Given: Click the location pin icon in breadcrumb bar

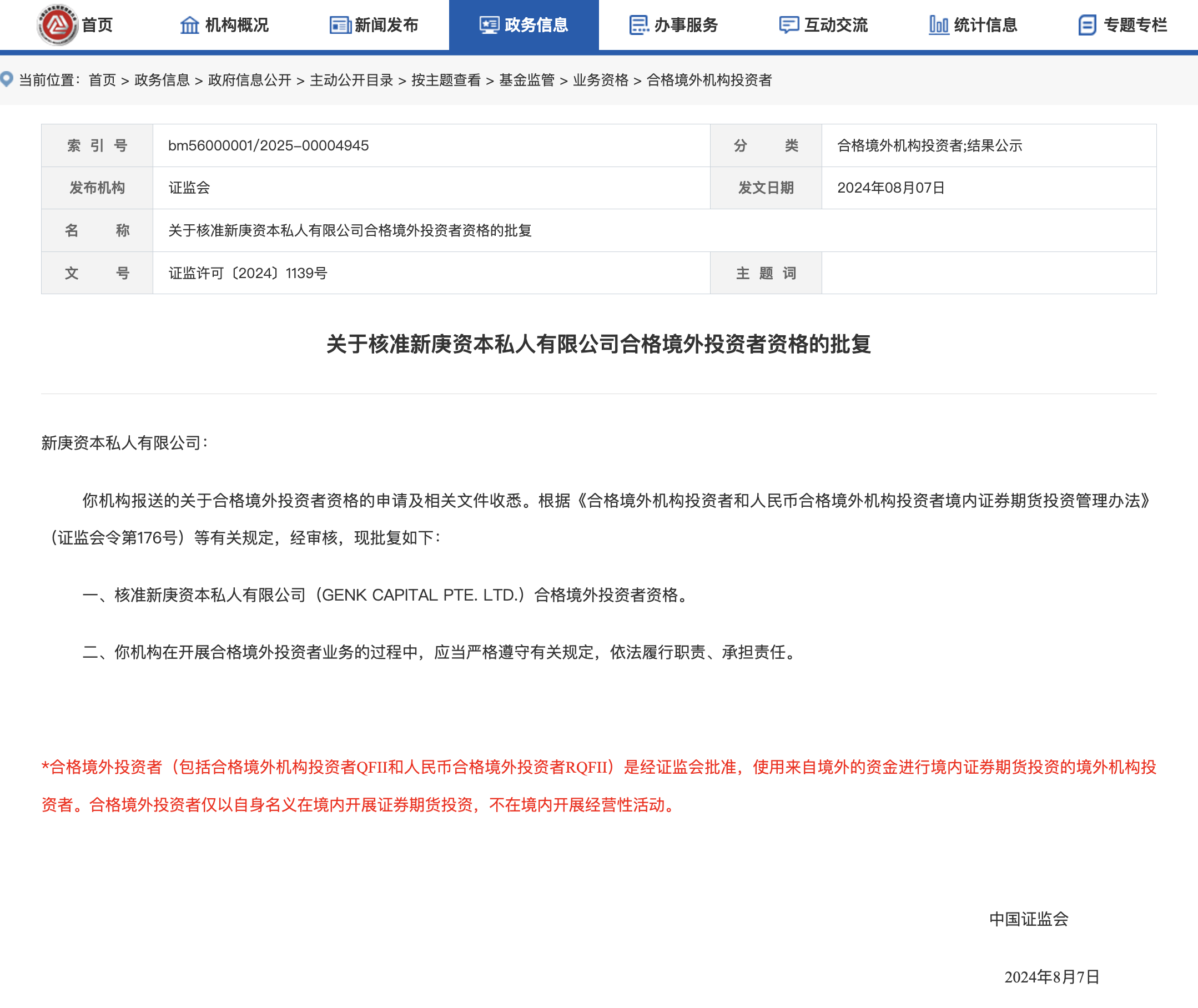Looking at the screenshot, I should click(x=7, y=79).
